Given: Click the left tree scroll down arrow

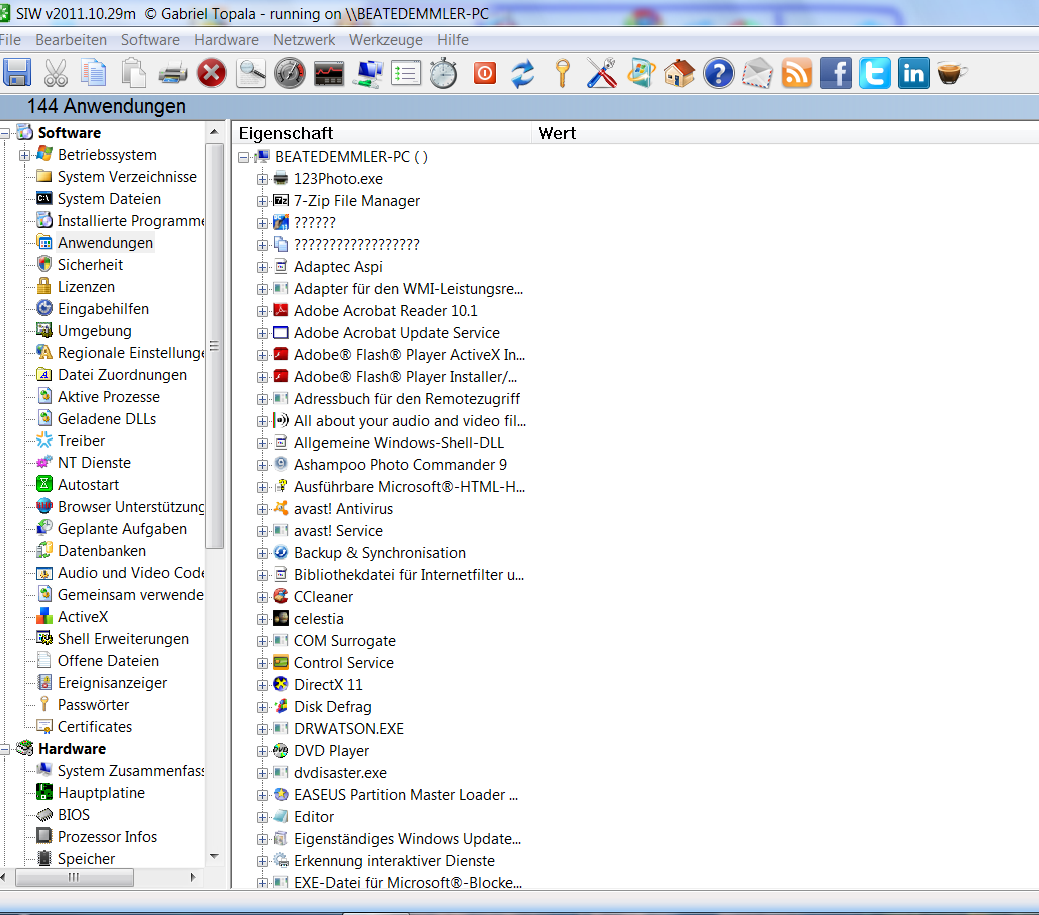Looking at the screenshot, I should (x=214, y=856).
